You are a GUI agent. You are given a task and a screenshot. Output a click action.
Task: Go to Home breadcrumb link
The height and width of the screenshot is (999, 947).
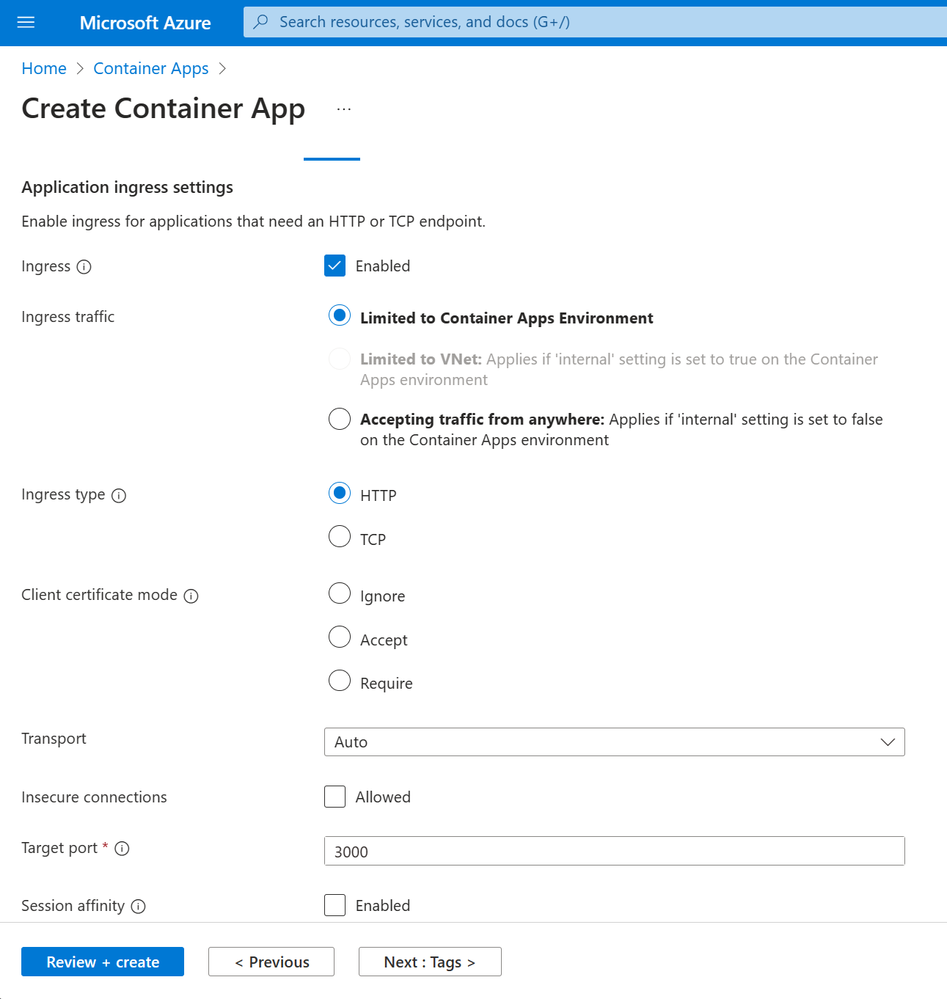44,68
